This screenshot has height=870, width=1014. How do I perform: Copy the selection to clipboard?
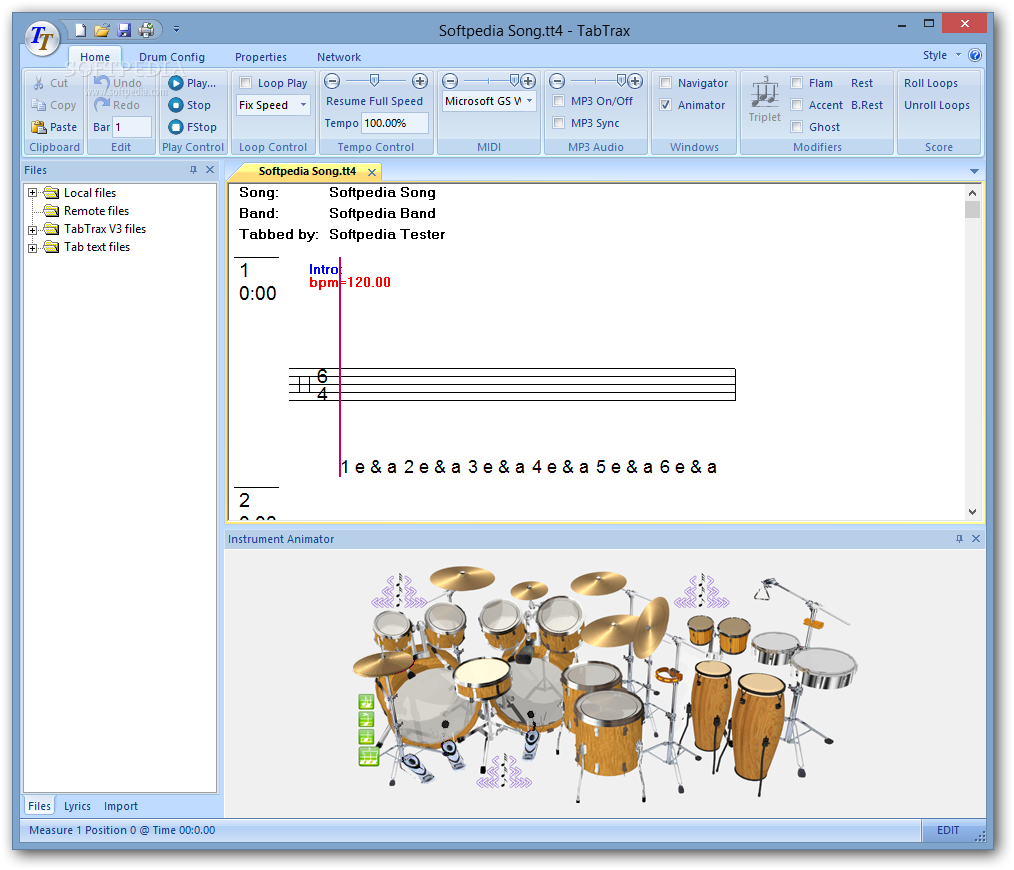54,105
